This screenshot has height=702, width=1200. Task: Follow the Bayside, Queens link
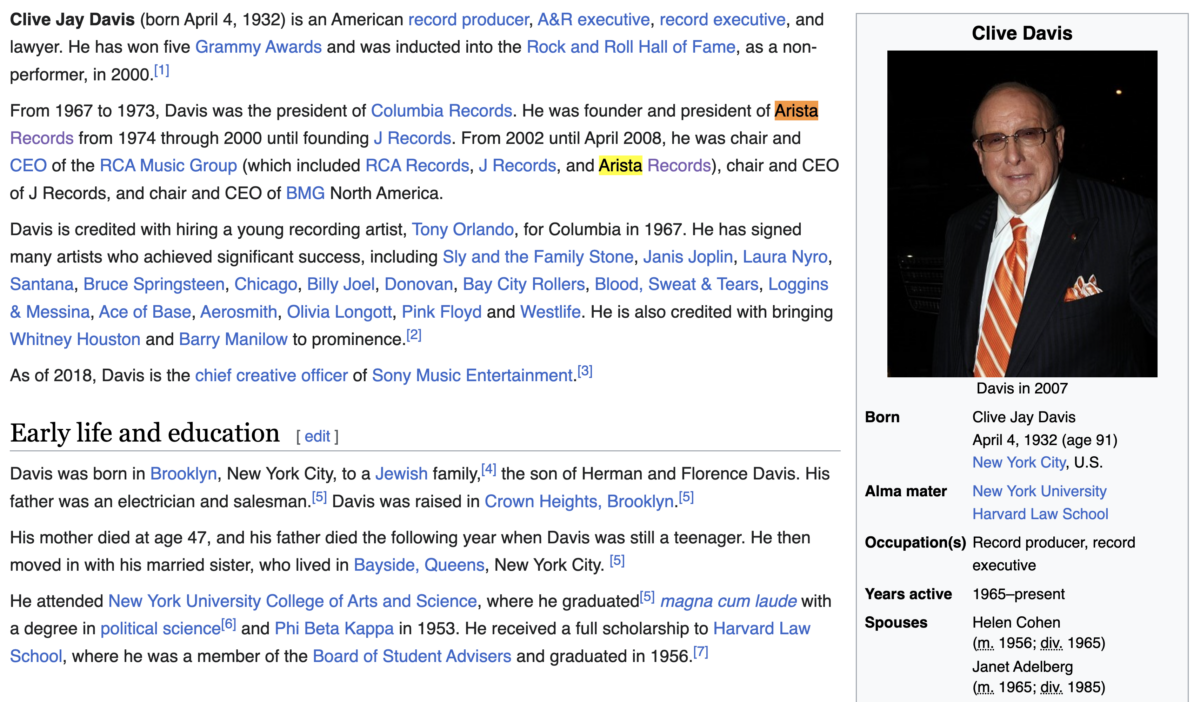(x=420, y=565)
